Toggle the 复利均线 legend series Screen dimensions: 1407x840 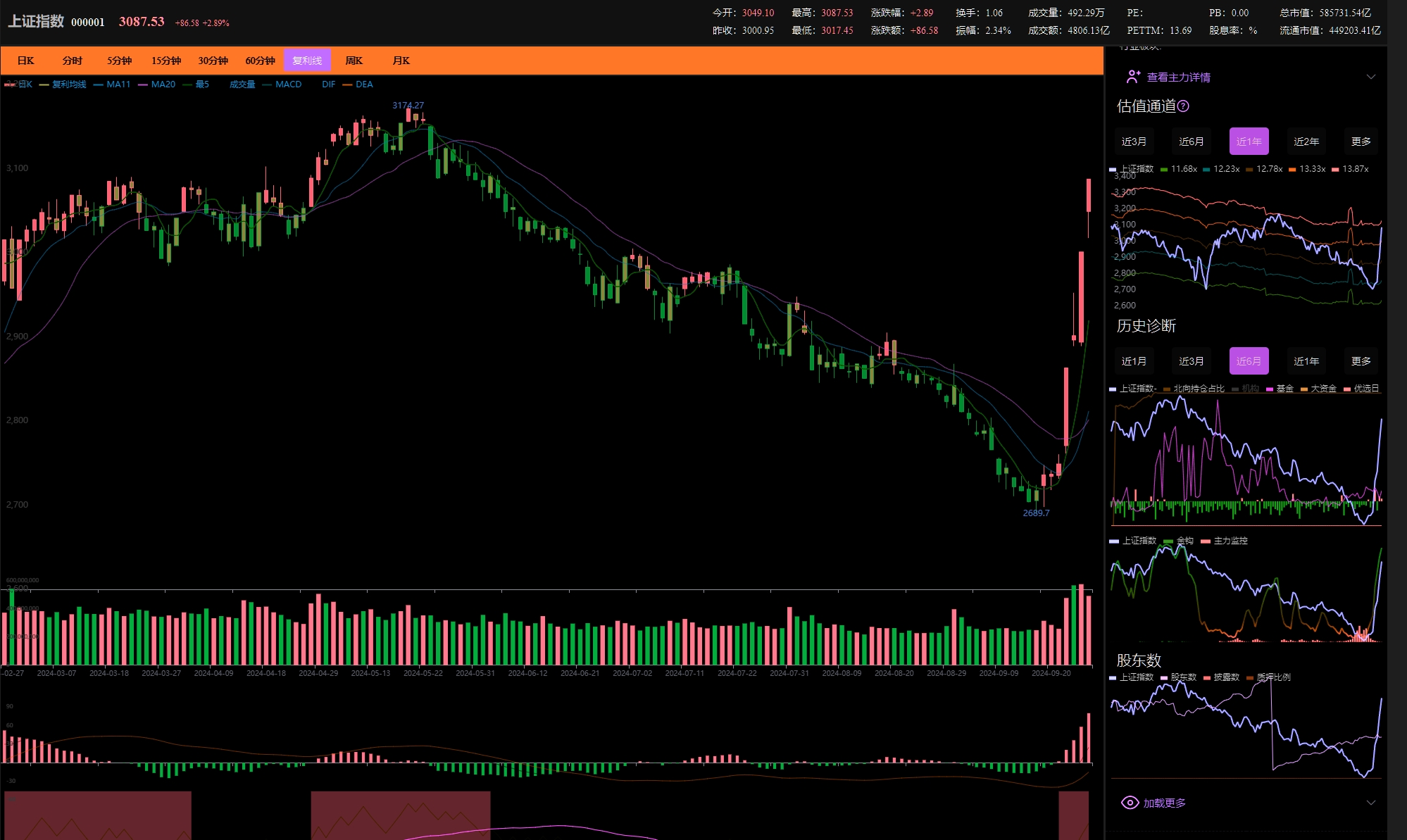pos(63,84)
